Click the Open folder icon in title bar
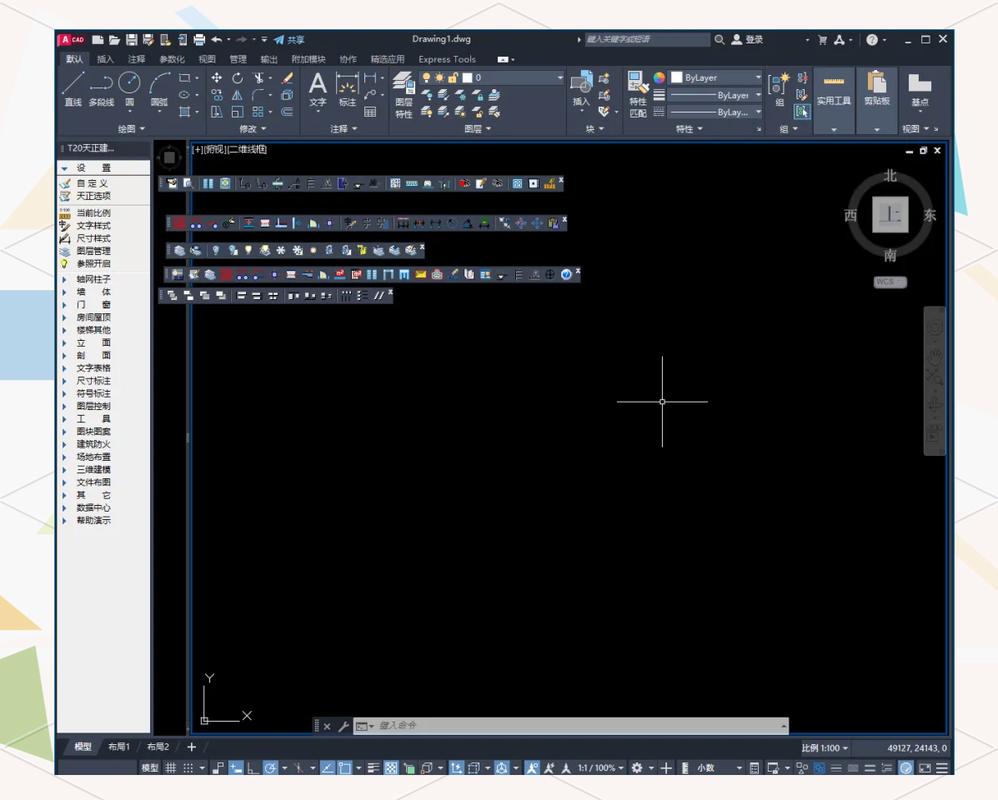998x800 pixels. (x=115, y=39)
